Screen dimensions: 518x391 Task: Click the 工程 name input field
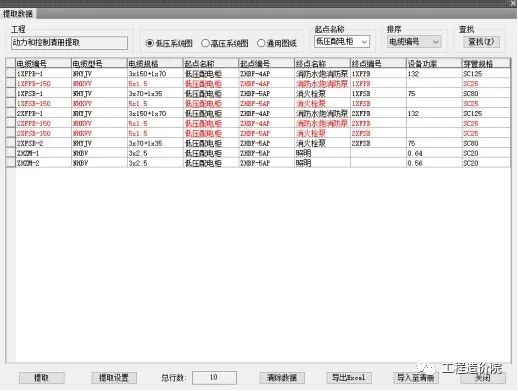(69, 43)
